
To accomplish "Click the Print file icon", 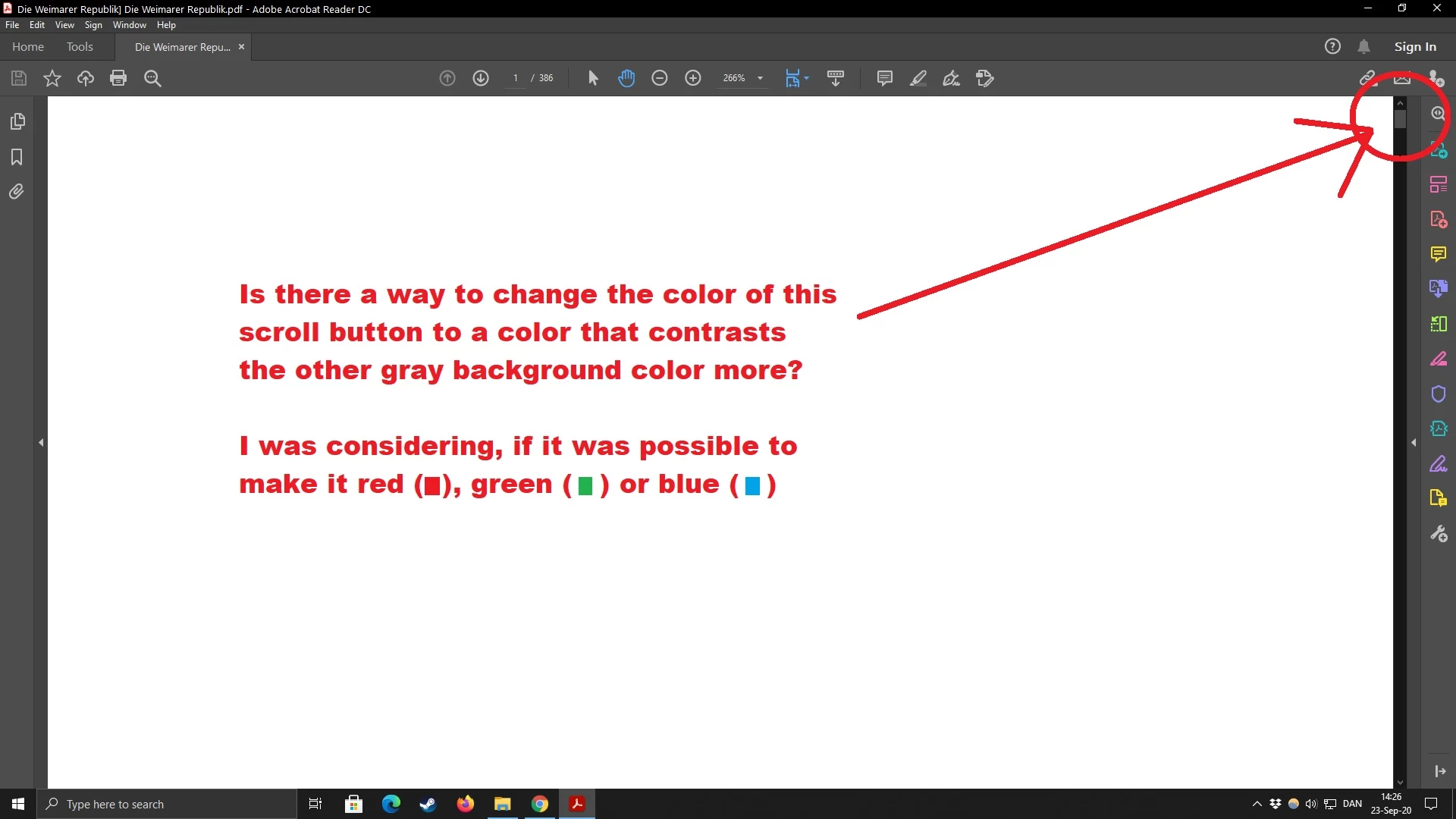I will tap(118, 78).
